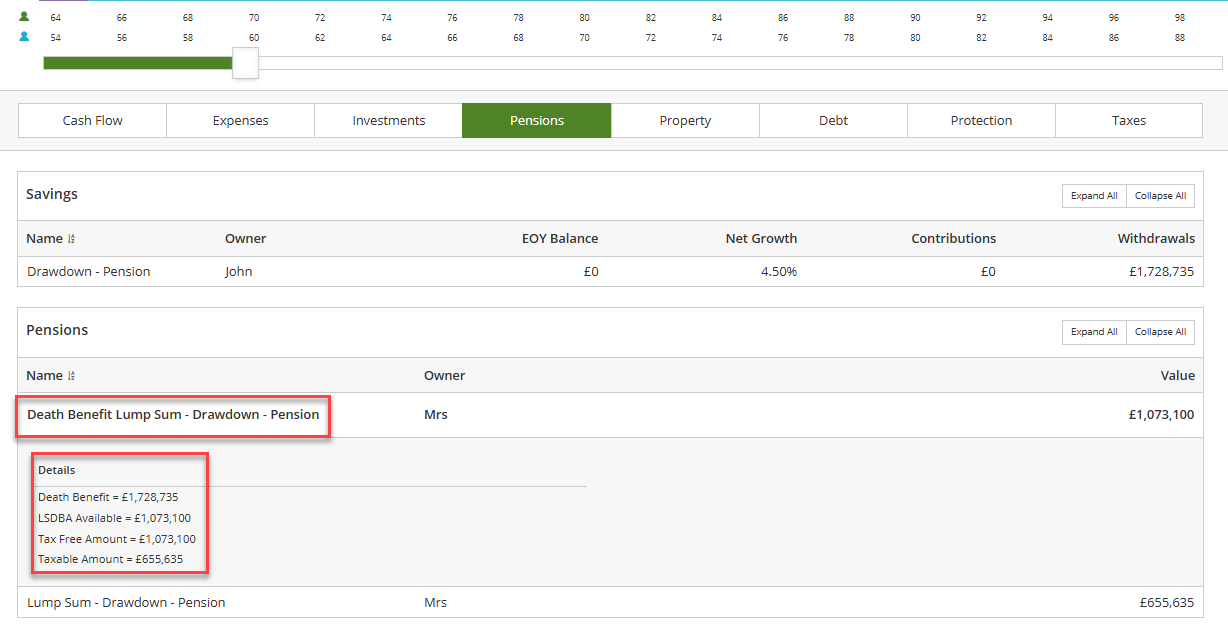1228x627 pixels.
Task: Click the Death Benefit = £1,728,735 detail line
Action: click(x=108, y=497)
